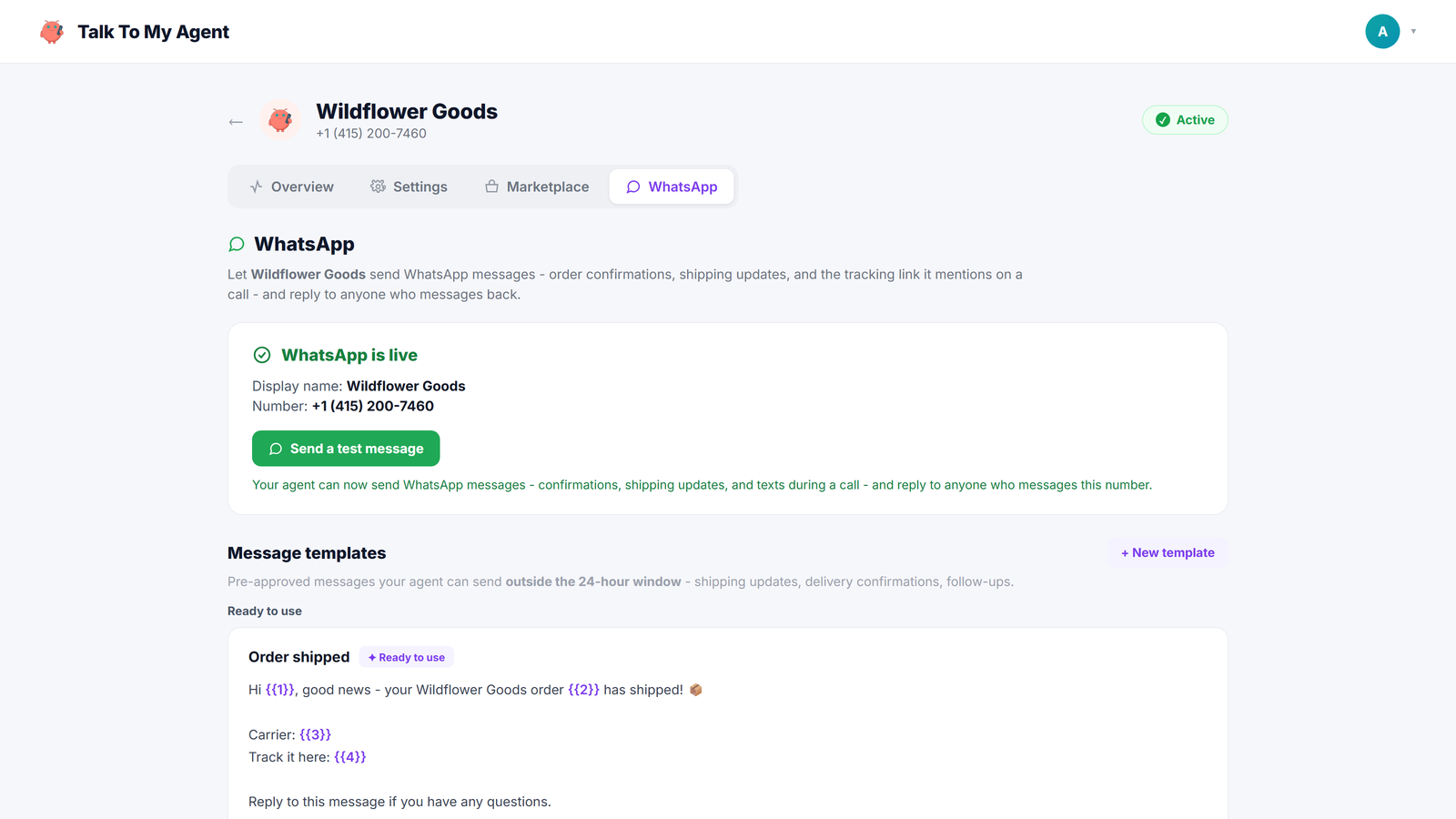Click the phone number under Wildflower Goods title
Screen dimensions: 1456x819
coord(371,133)
